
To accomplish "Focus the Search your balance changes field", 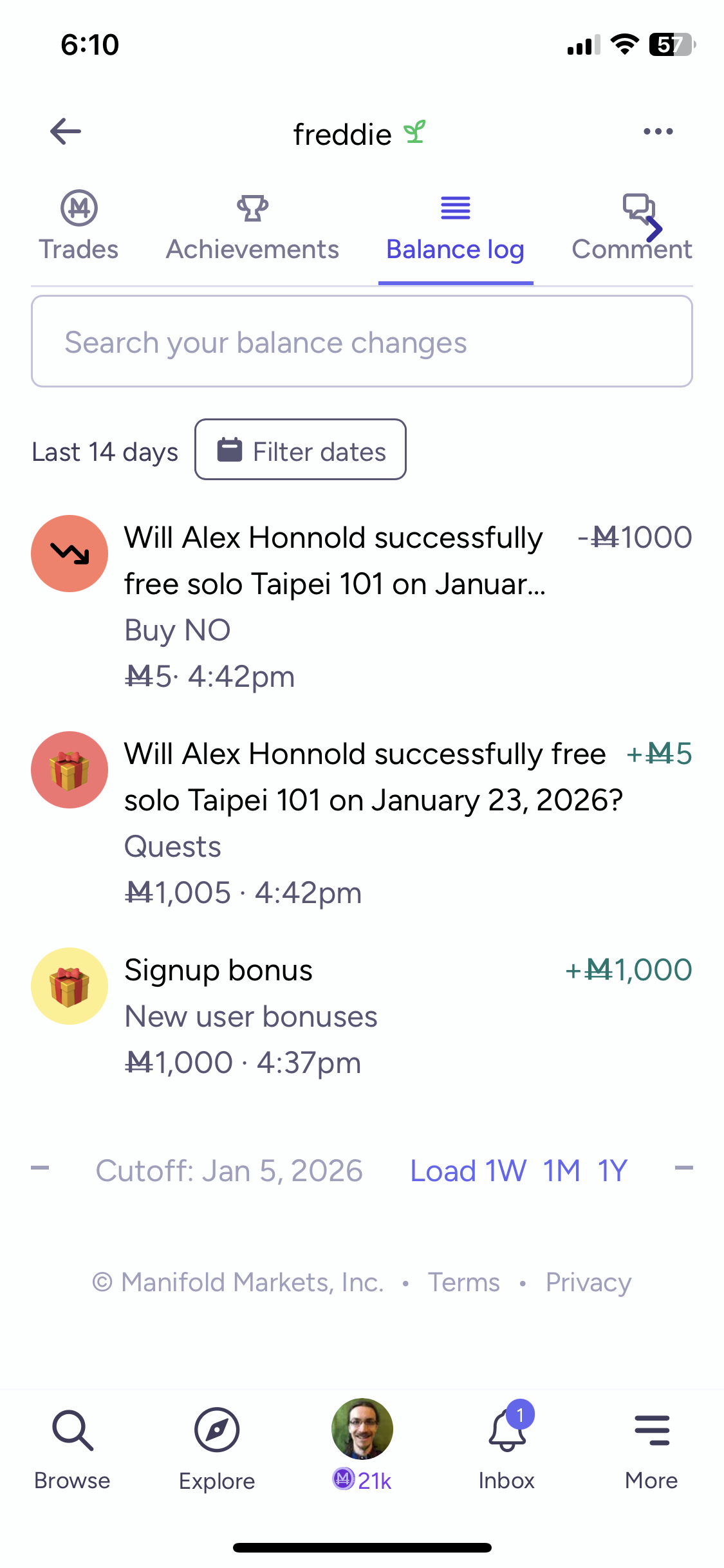I will click(362, 342).
